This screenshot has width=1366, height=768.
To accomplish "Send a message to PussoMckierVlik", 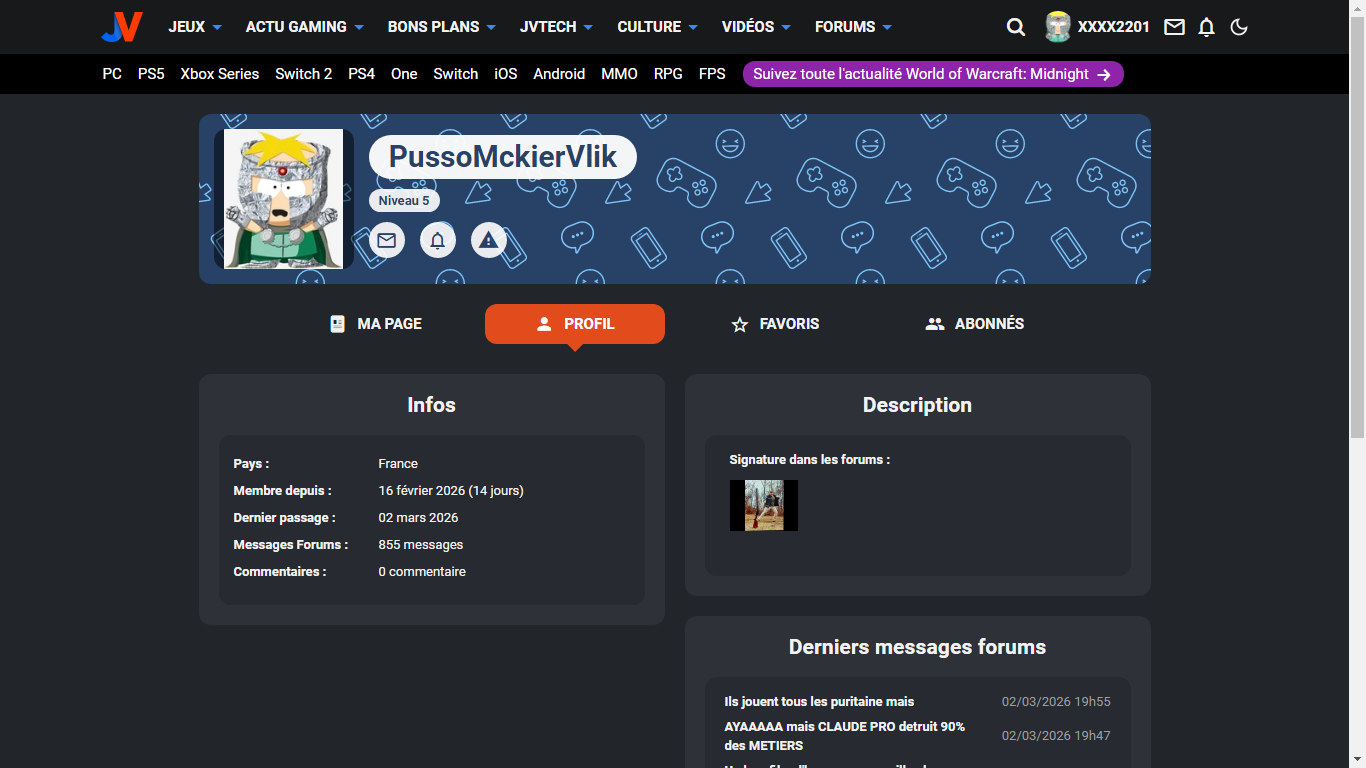I will click(387, 241).
